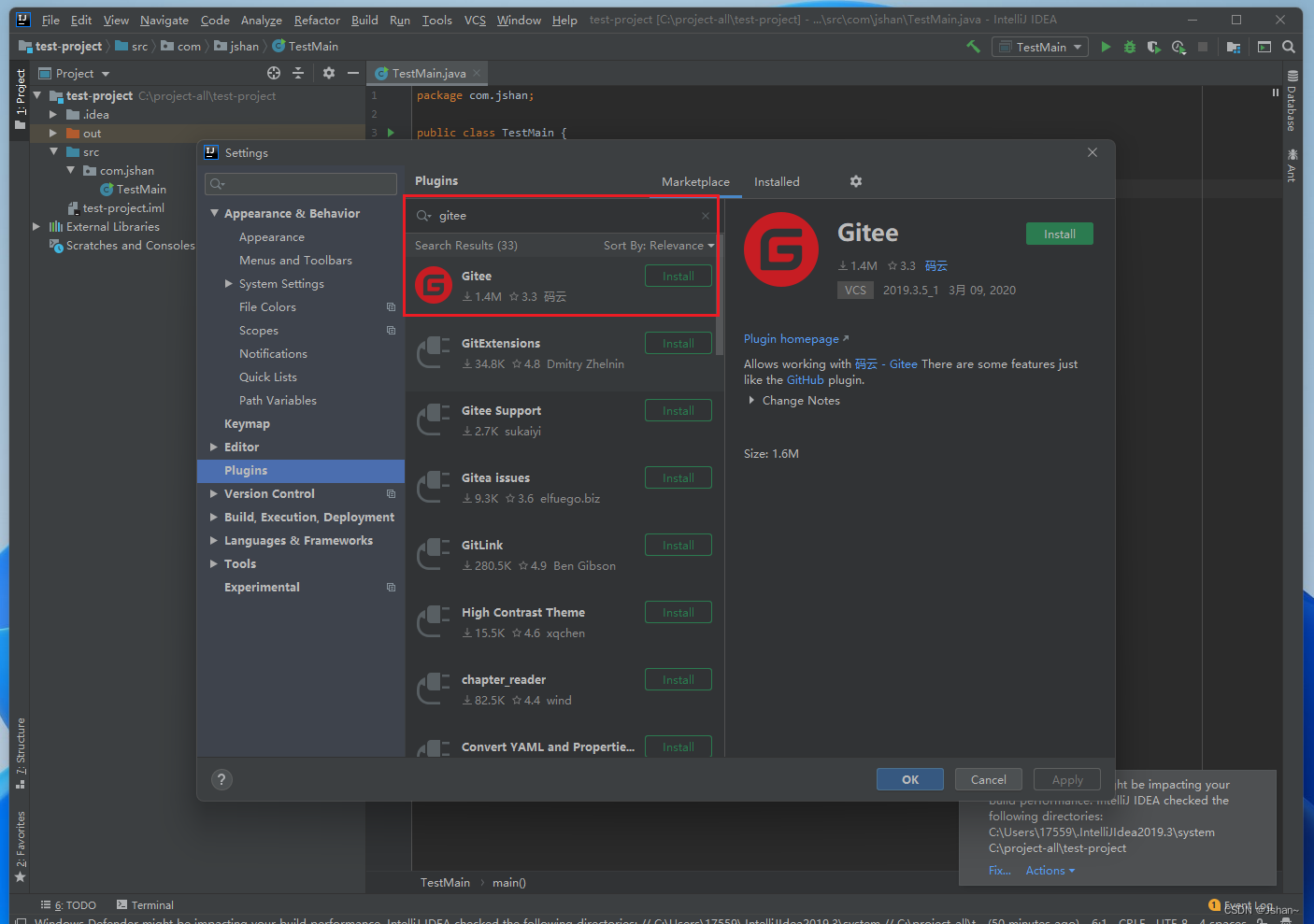Open the Project Structure icon in toolbar
The image size is (1314, 924).
click(x=1234, y=47)
